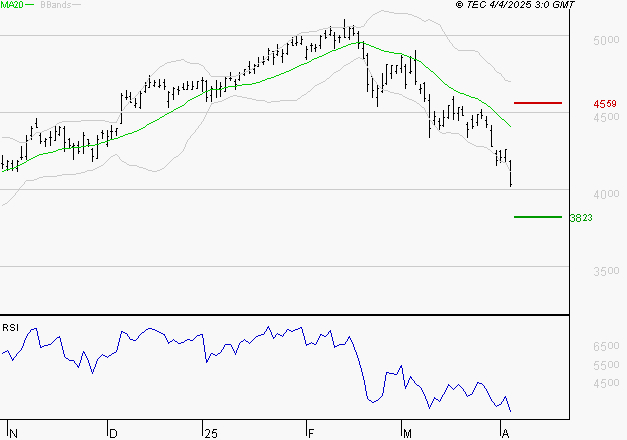
Task: Click the 4500 price axis label
Action: click(x=606, y=117)
